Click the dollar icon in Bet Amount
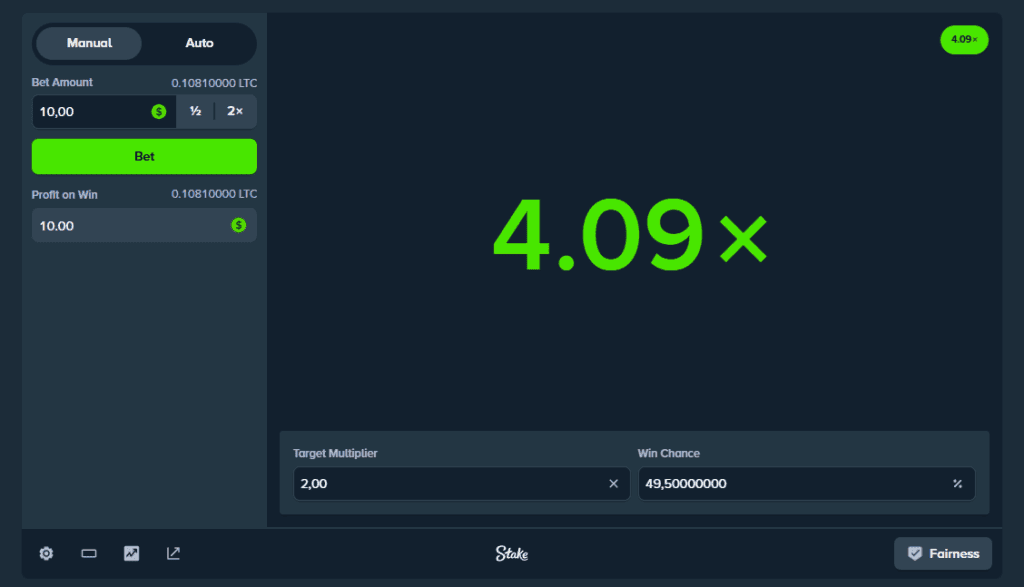The image size is (1024, 587). coord(159,112)
